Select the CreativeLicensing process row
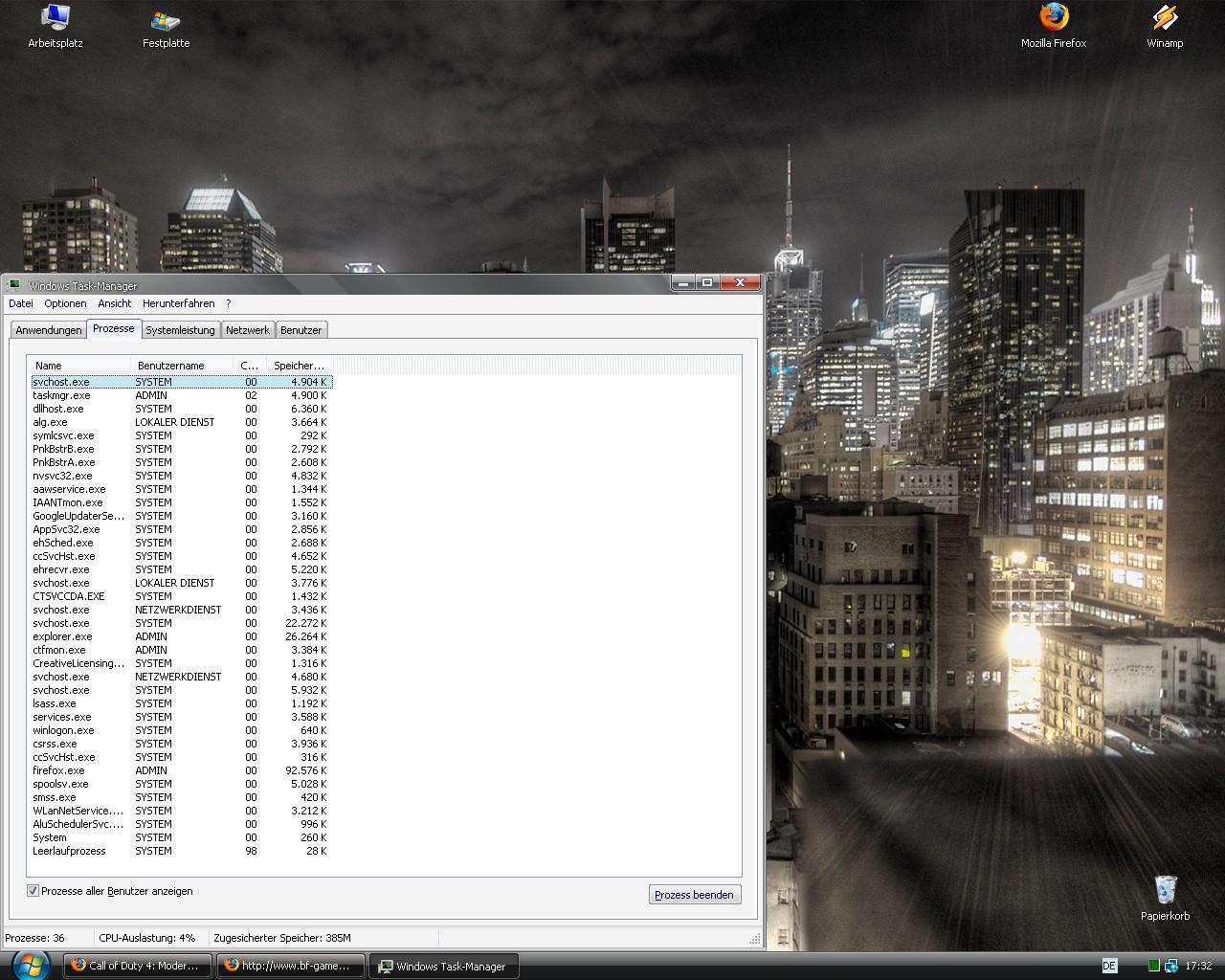Image resolution: width=1225 pixels, height=980 pixels. (x=180, y=663)
